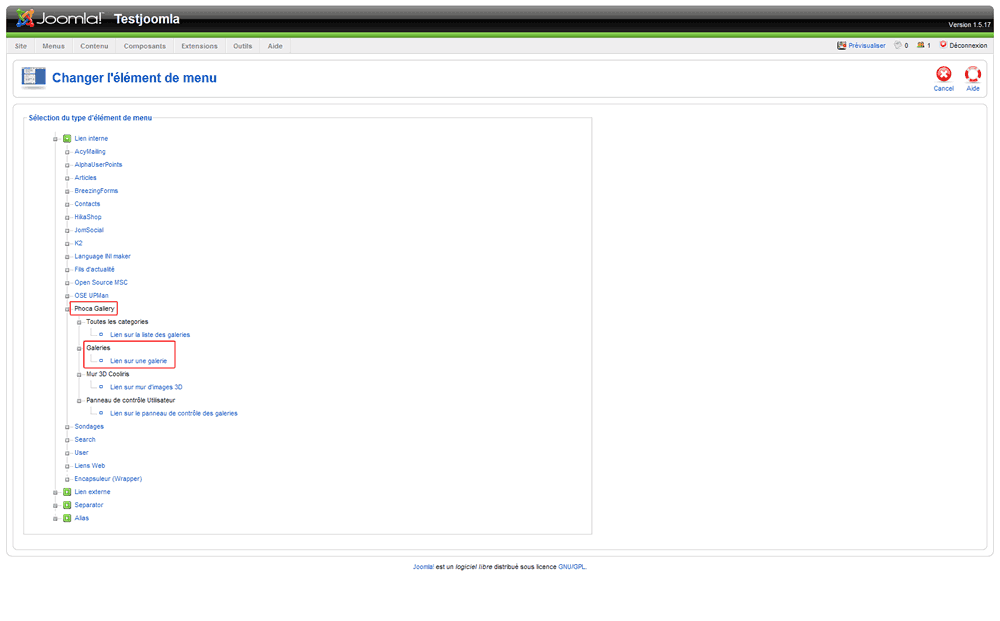
Task: Click the User tree item
Action: [x=82, y=453]
